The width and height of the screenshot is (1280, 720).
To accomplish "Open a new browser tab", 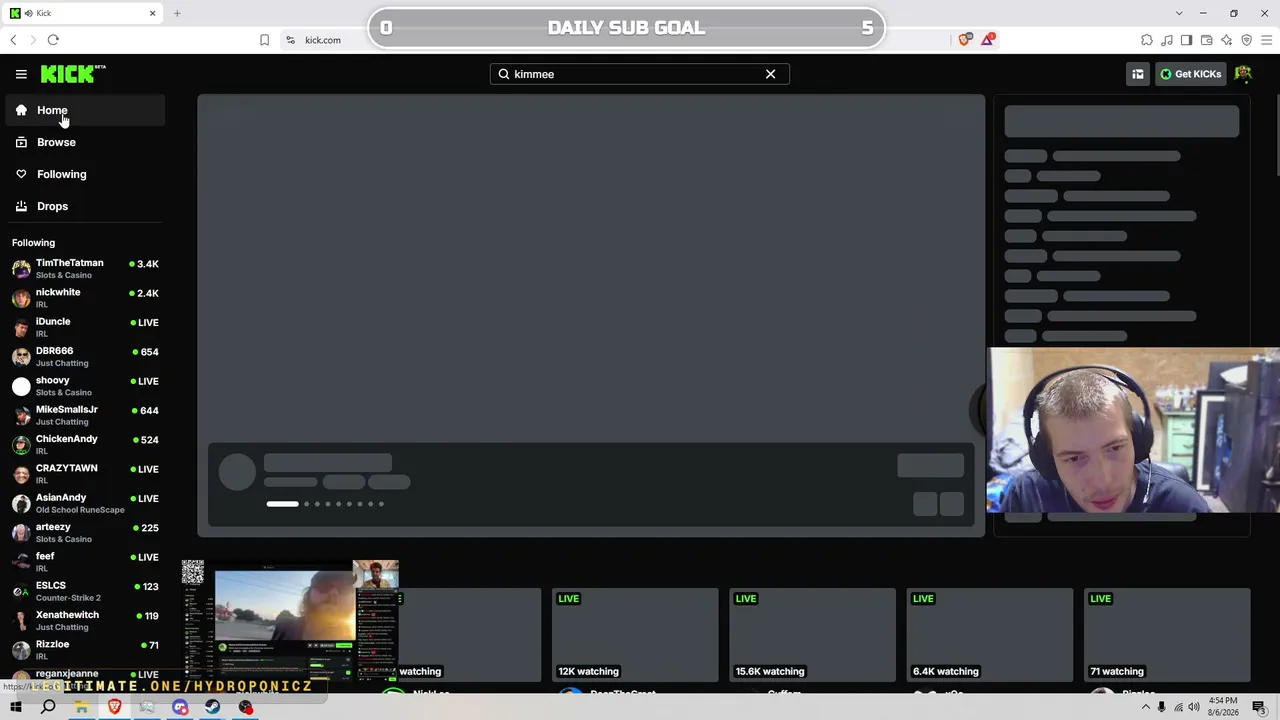I will 177,13.
